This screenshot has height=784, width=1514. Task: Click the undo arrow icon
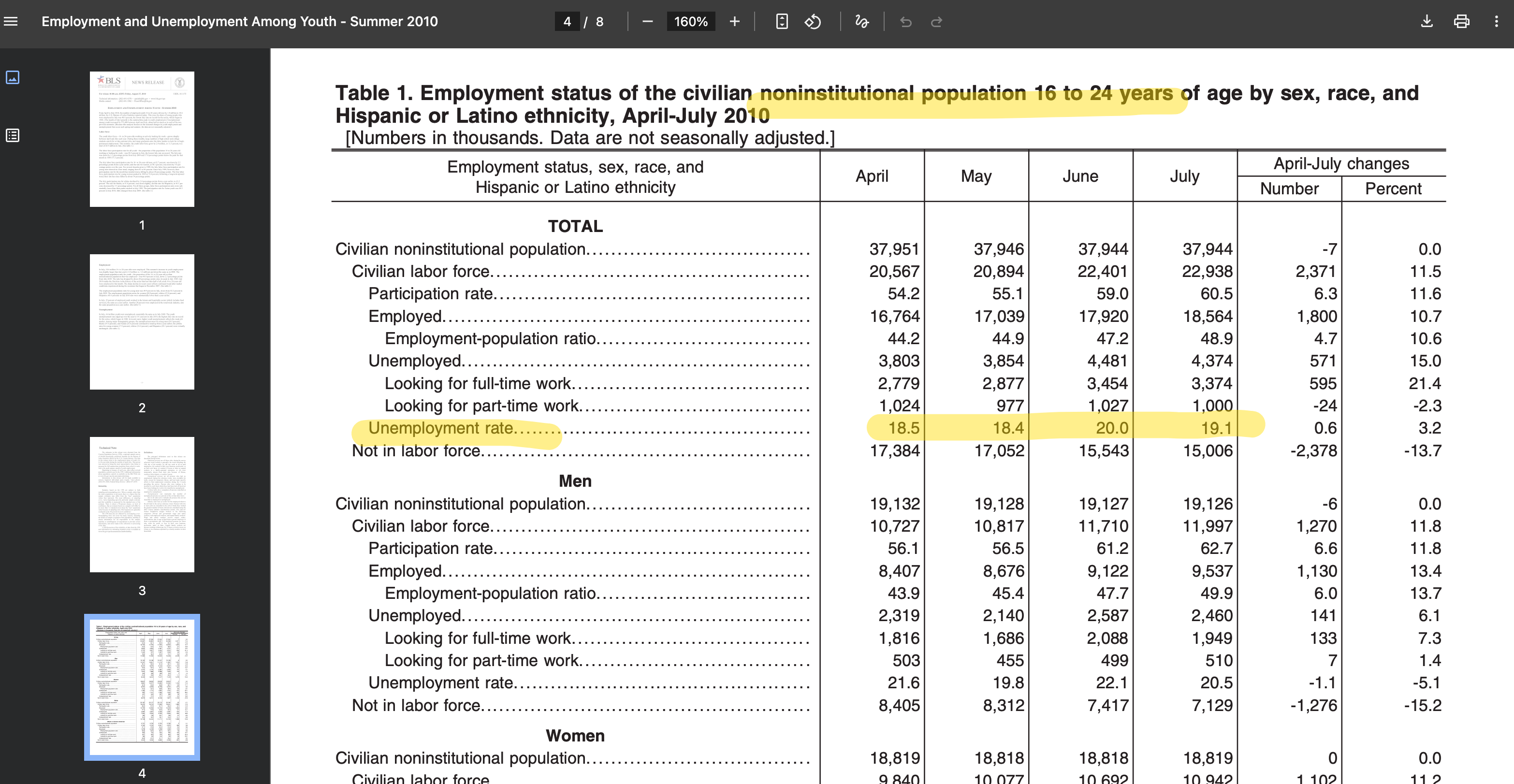(905, 22)
